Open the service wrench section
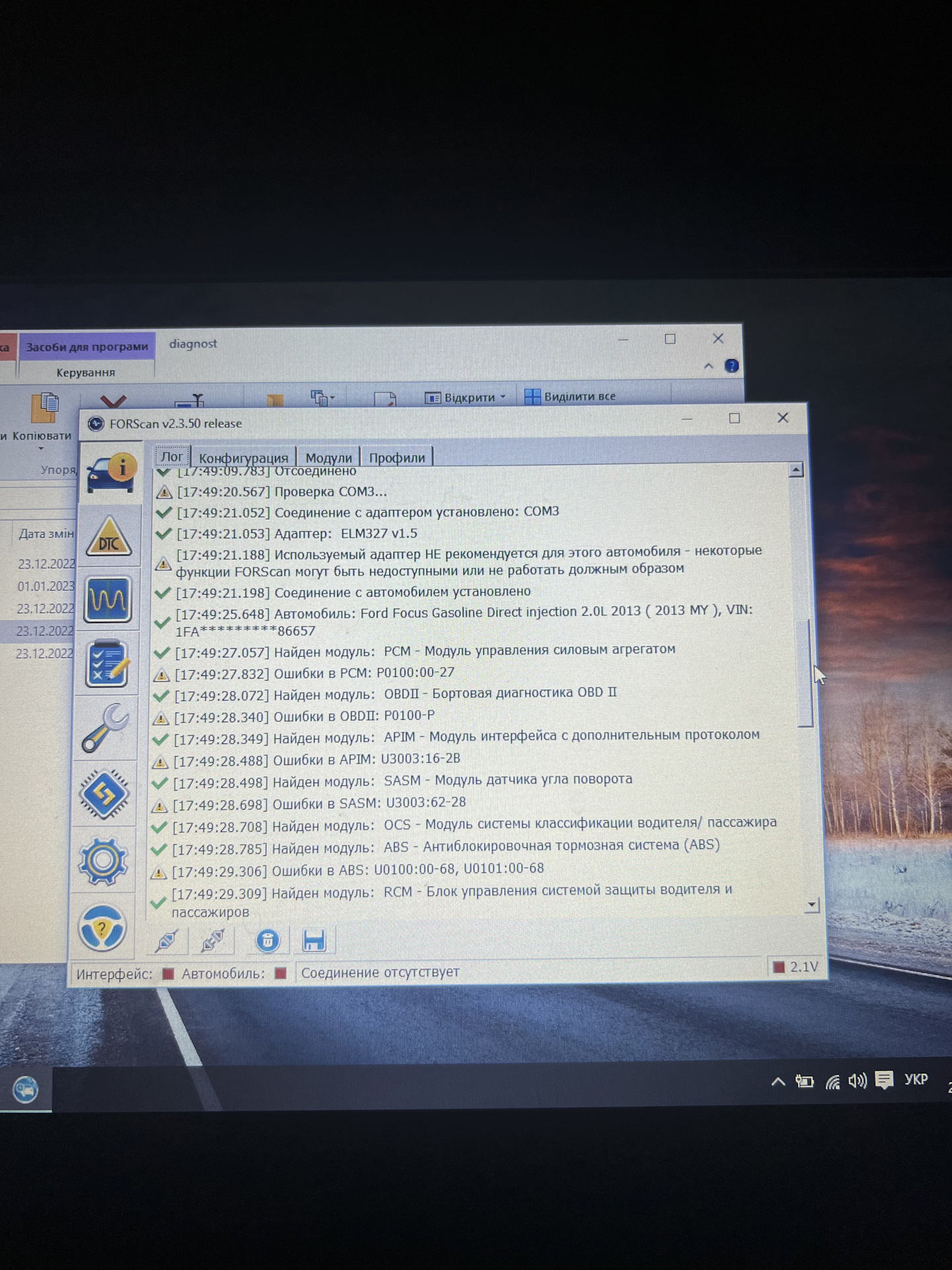The image size is (952, 1270). pos(106,728)
